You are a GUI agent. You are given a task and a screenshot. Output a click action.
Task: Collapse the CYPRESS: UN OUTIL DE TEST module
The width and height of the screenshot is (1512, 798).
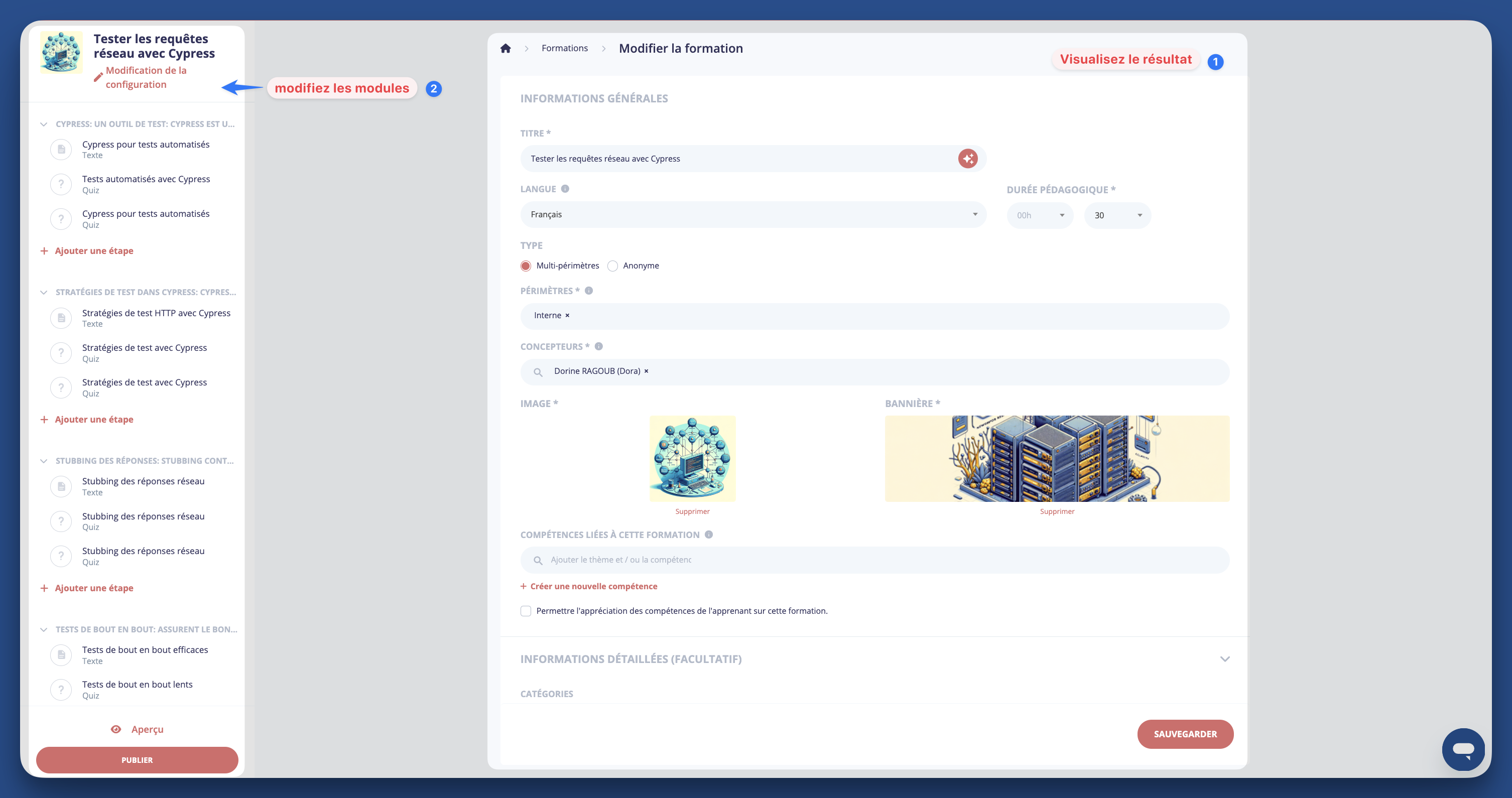click(x=44, y=124)
